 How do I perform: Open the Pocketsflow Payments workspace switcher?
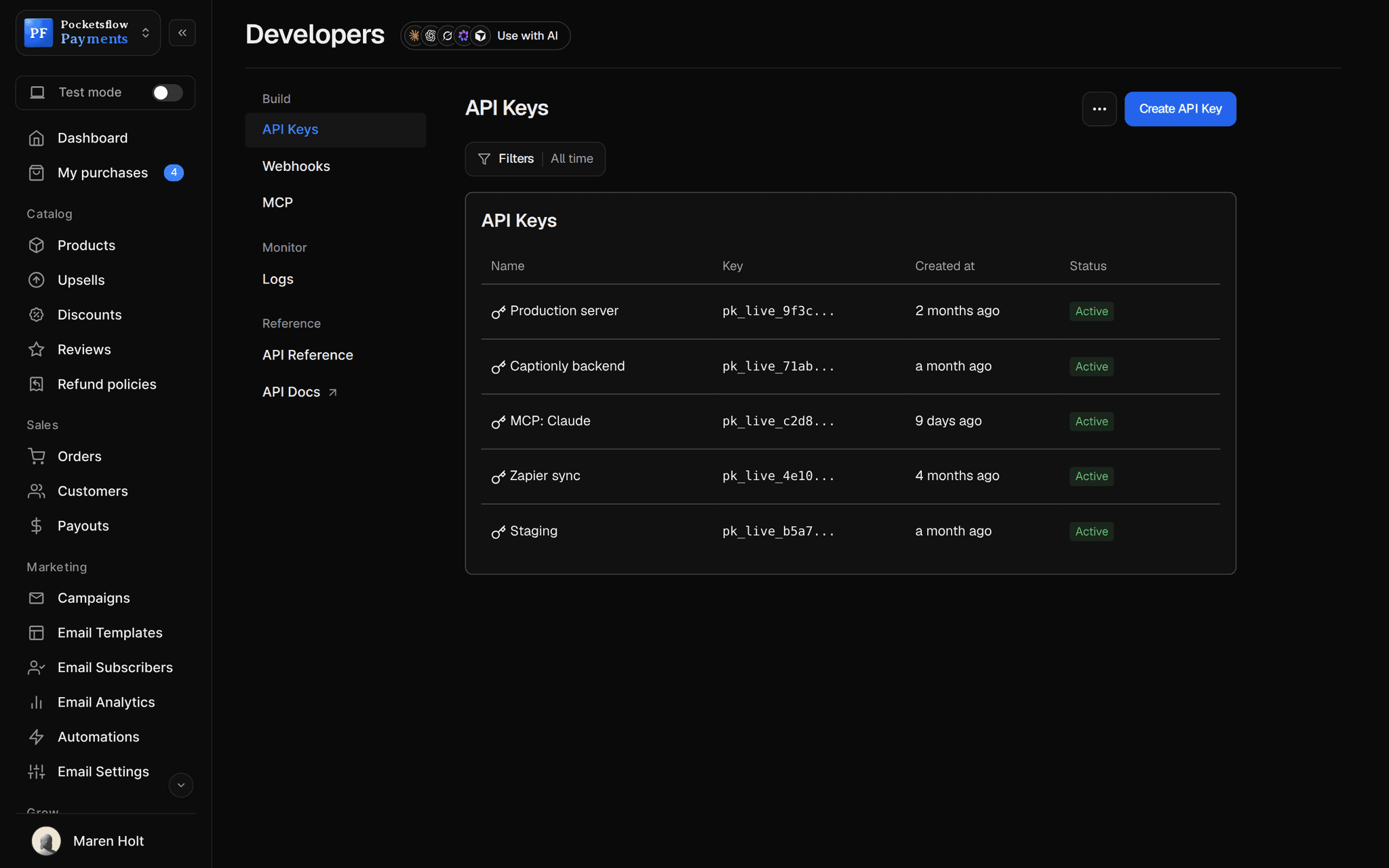(x=88, y=33)
